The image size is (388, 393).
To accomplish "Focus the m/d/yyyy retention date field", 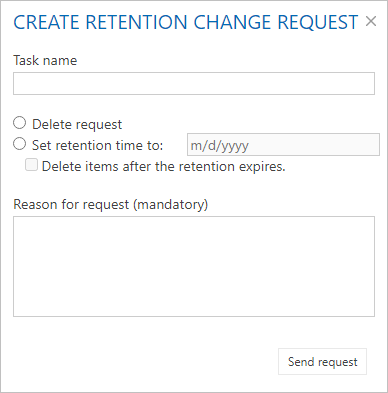I will click(x=283, y=145).
